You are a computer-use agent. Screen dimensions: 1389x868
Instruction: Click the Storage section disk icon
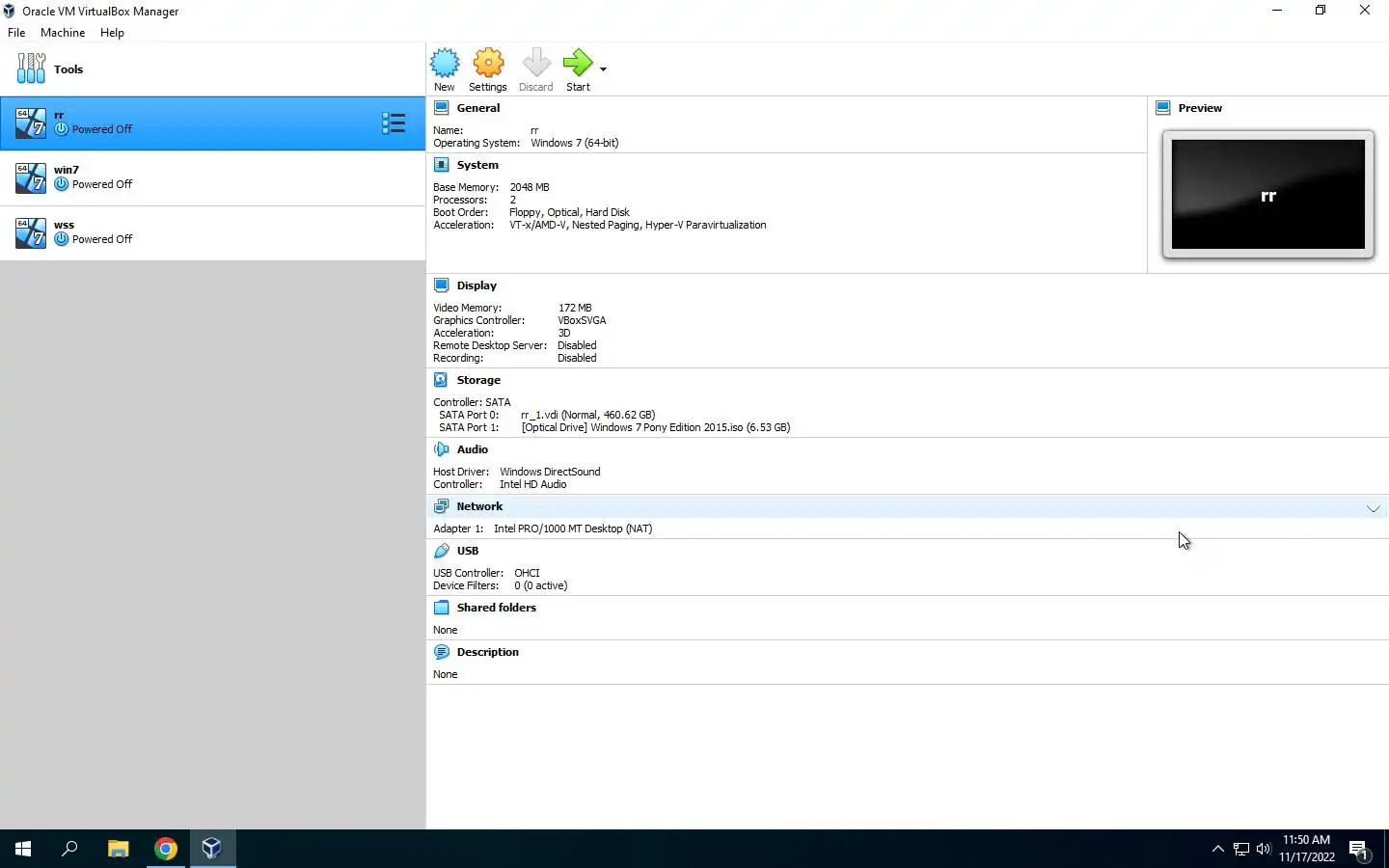[441, 380]
